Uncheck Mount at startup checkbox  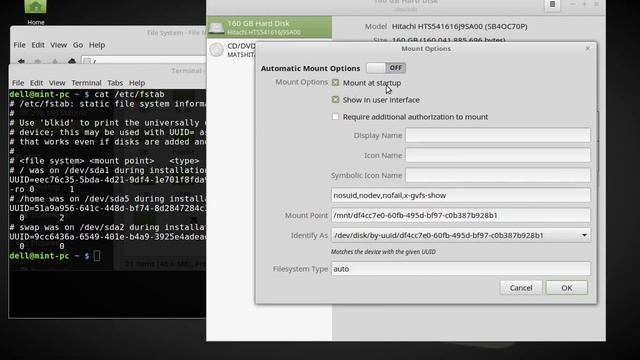(x=335, y=82)
